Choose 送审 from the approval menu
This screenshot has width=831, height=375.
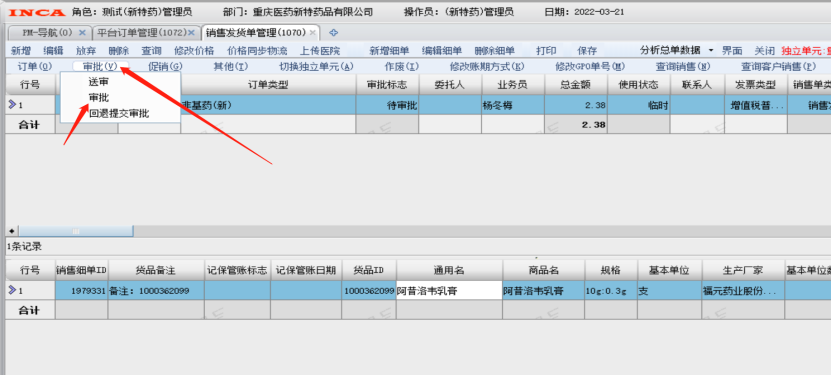(x=99, y=82)
